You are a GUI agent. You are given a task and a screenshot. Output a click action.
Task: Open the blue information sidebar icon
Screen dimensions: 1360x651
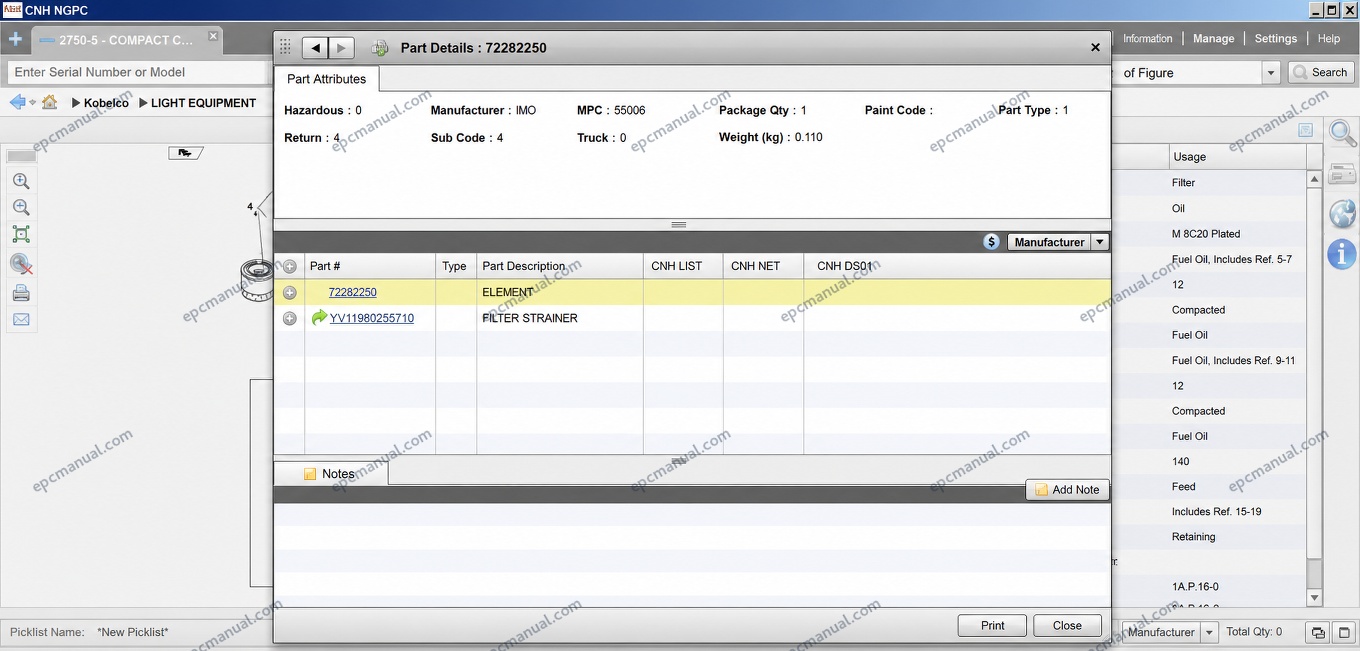[1342, 254]
